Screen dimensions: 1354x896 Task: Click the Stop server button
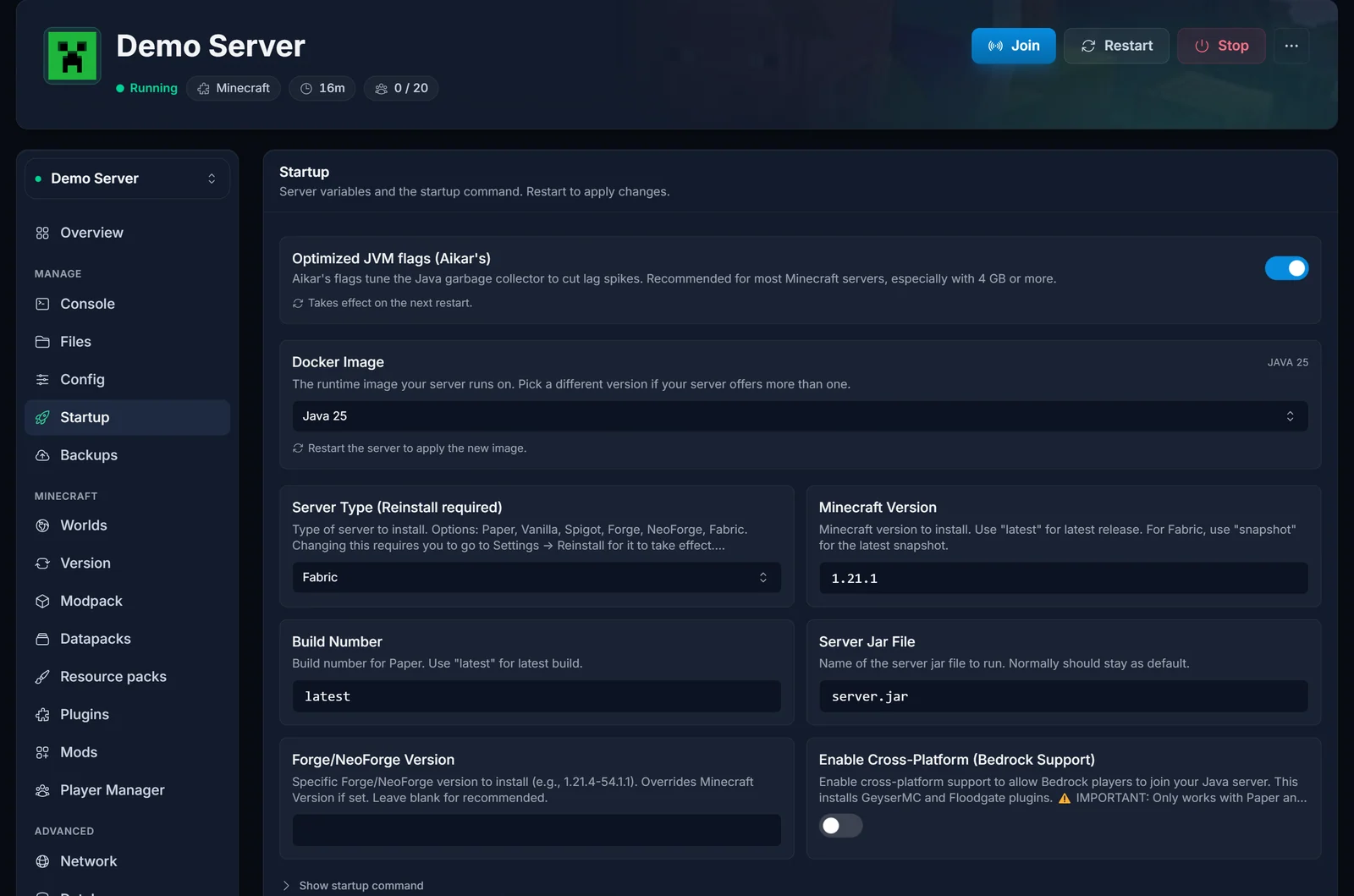pos(1221,46)
